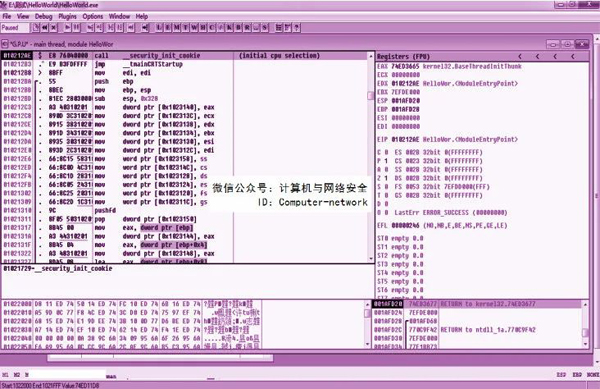The width and height of the screenshot is (600, 389).
Task: Select the call __security_init_cookie instruction row
Action: point(184,55)
